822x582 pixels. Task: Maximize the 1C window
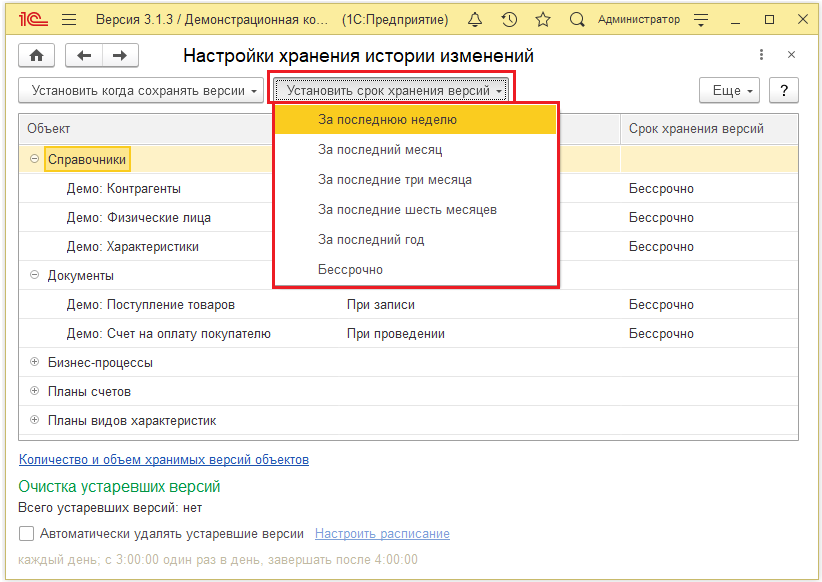click(769, 20)
